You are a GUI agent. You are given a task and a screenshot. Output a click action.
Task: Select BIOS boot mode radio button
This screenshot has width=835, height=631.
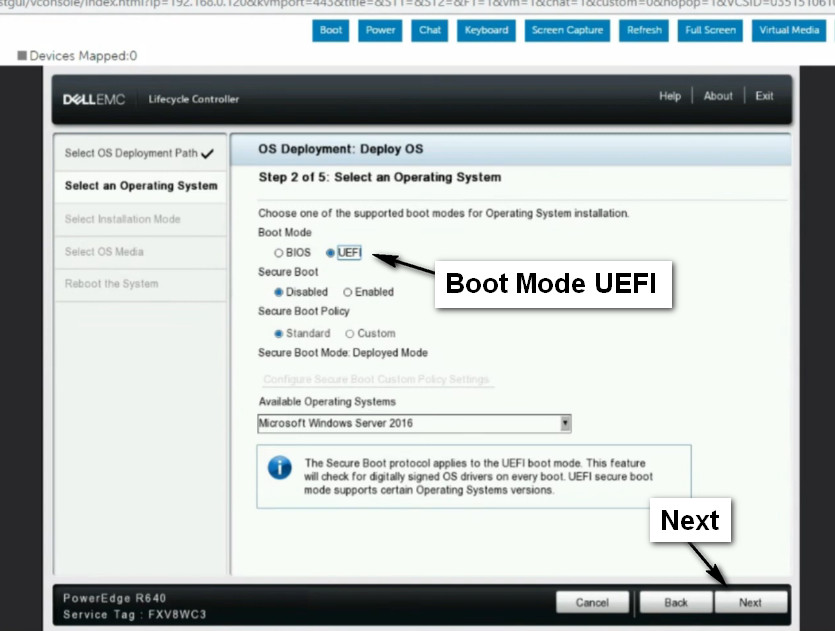279,253
